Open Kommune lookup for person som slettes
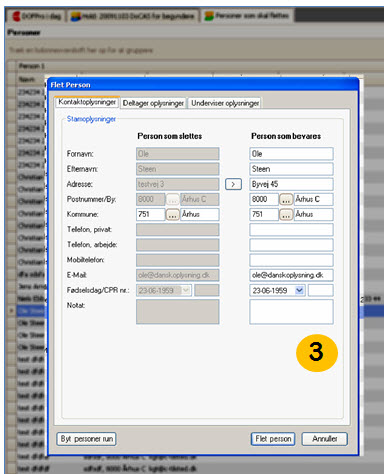The image size is (384, 474). click(172, 214)
